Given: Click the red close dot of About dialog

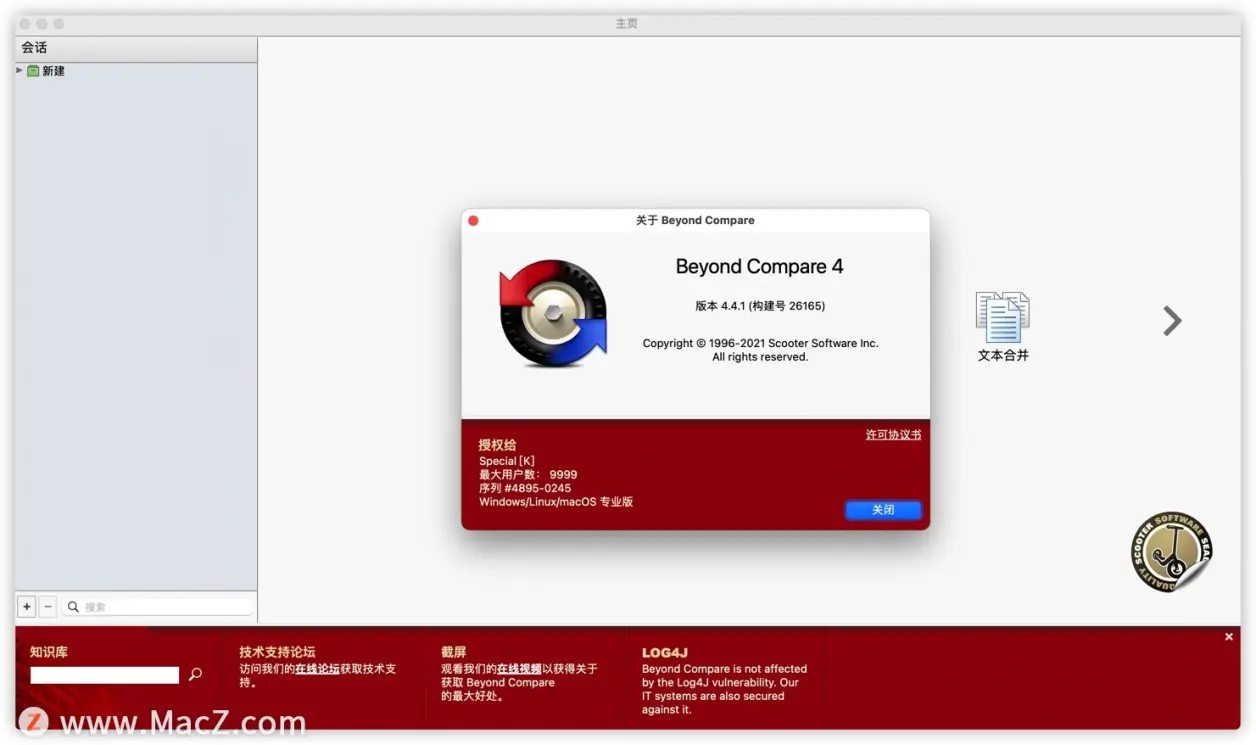Looking at the screenshot, I should coord(473,220).
